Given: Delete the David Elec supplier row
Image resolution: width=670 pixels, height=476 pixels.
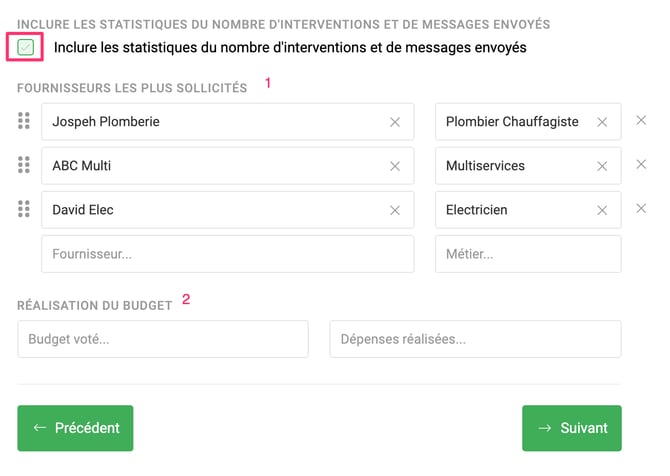Looking at the screenshot, I should pos(642,208).
